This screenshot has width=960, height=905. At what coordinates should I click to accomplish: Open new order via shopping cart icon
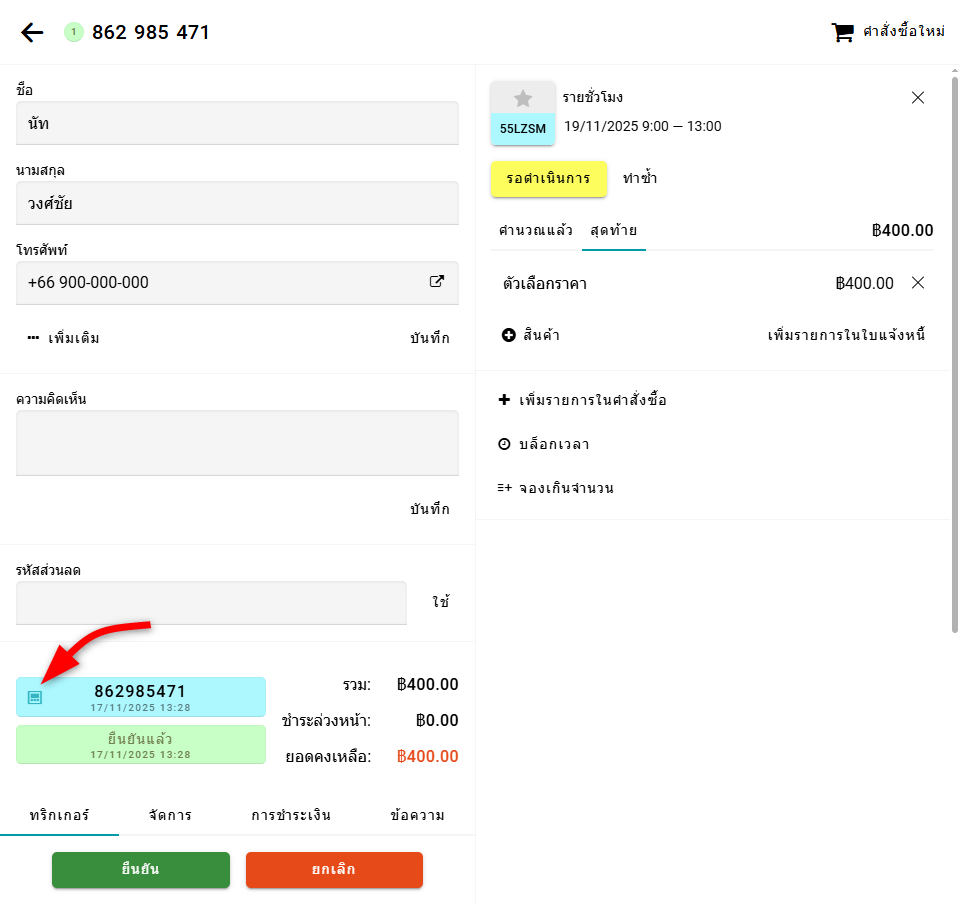842,33
